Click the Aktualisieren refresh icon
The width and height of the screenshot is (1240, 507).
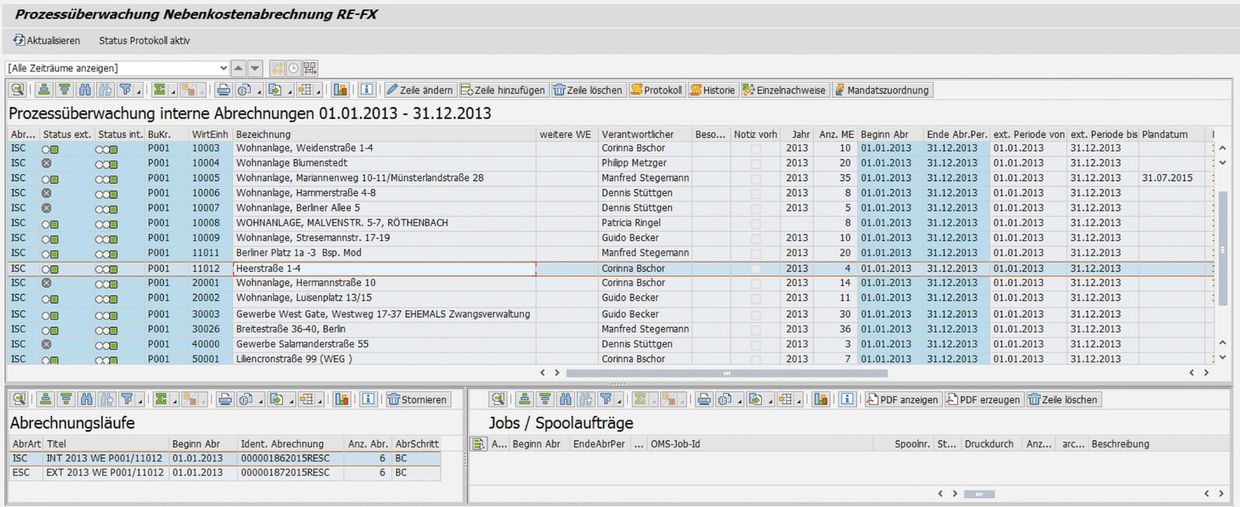[x=19, y=41]
